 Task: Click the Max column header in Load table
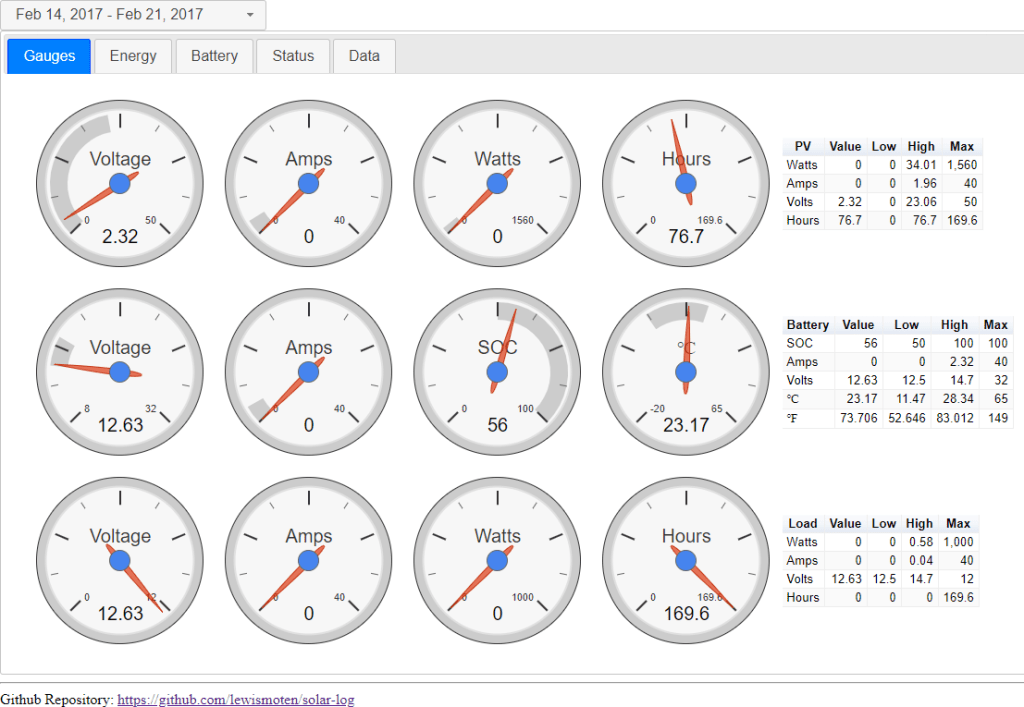[958, 523]
